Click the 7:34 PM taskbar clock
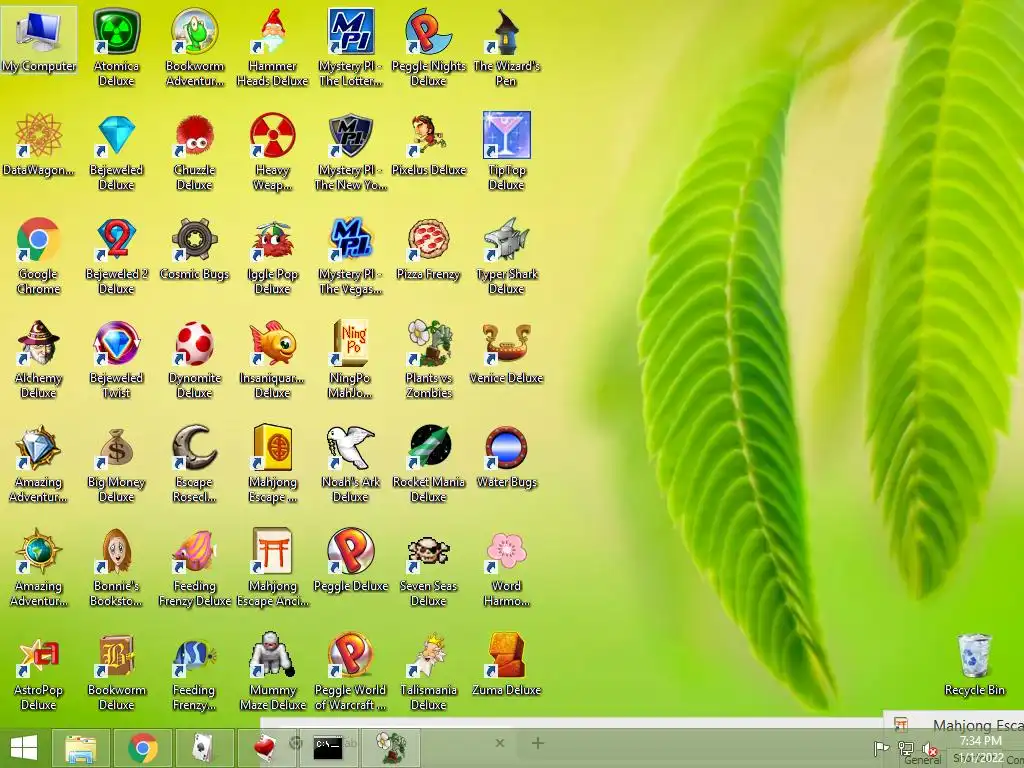Image resolution: width=1024 pixels, height=768 pixels. click(x=981, y=741)
